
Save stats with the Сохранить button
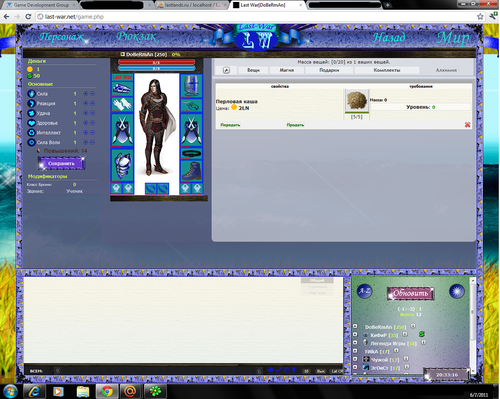click(61, 163)
